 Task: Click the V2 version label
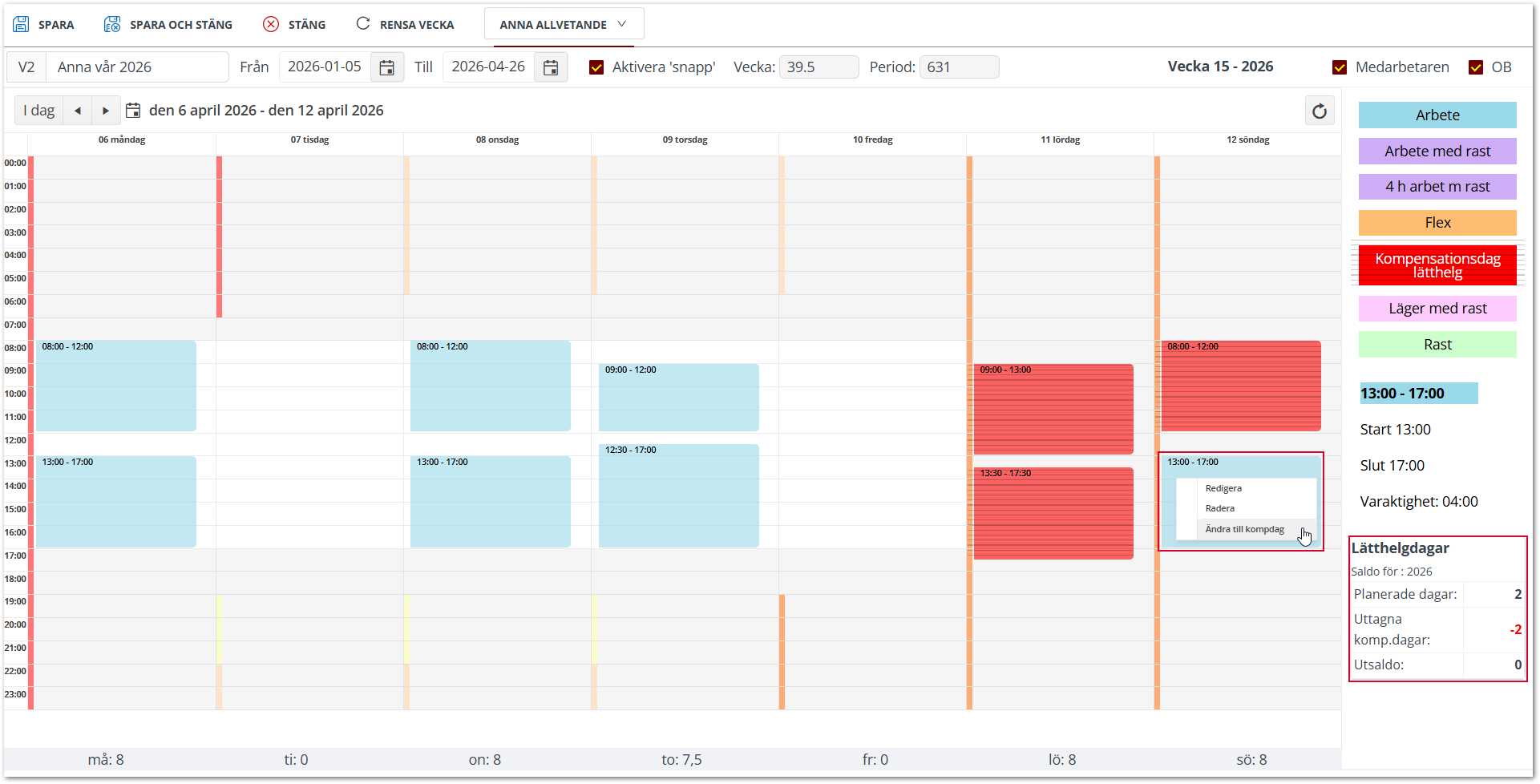(26, 67)
